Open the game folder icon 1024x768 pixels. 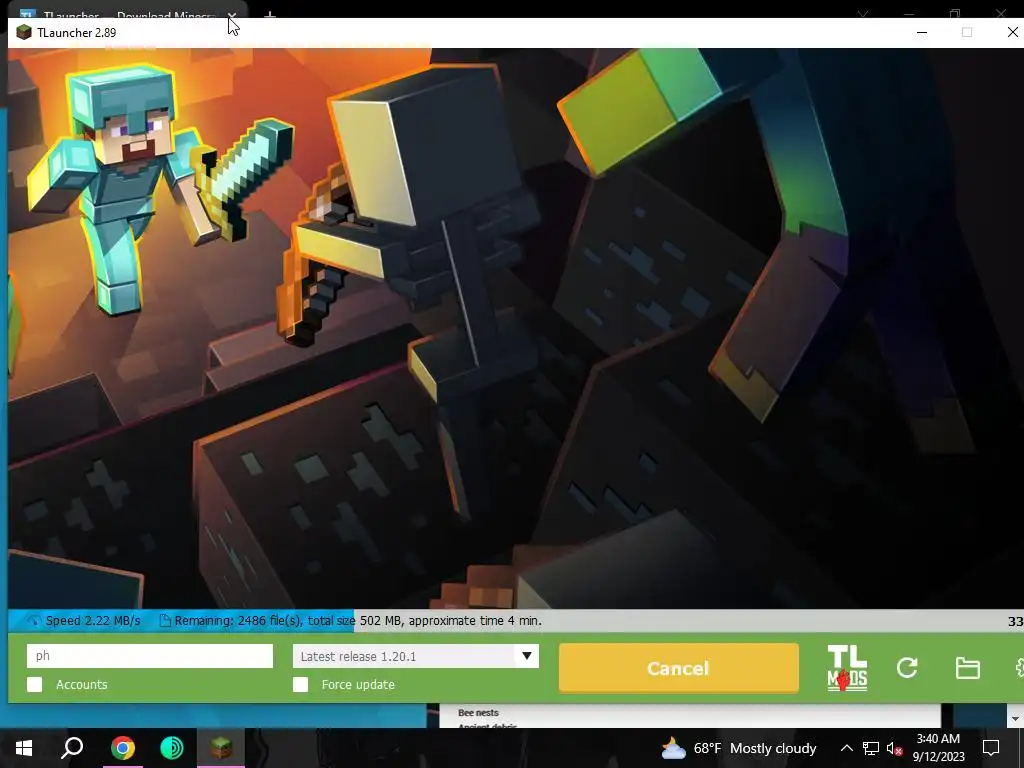pos(967,668)
